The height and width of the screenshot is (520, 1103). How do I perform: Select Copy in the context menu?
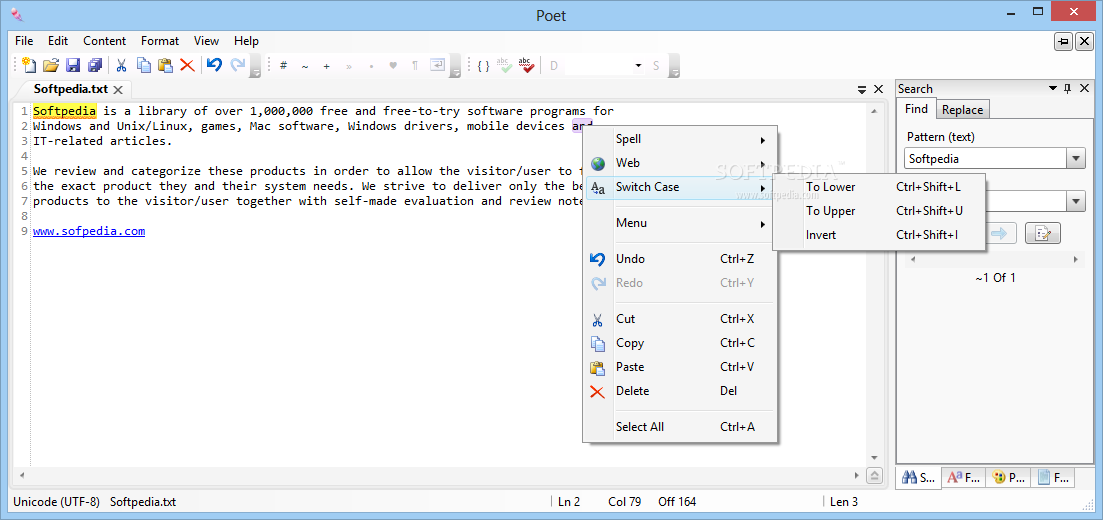[x=680, y=343]
